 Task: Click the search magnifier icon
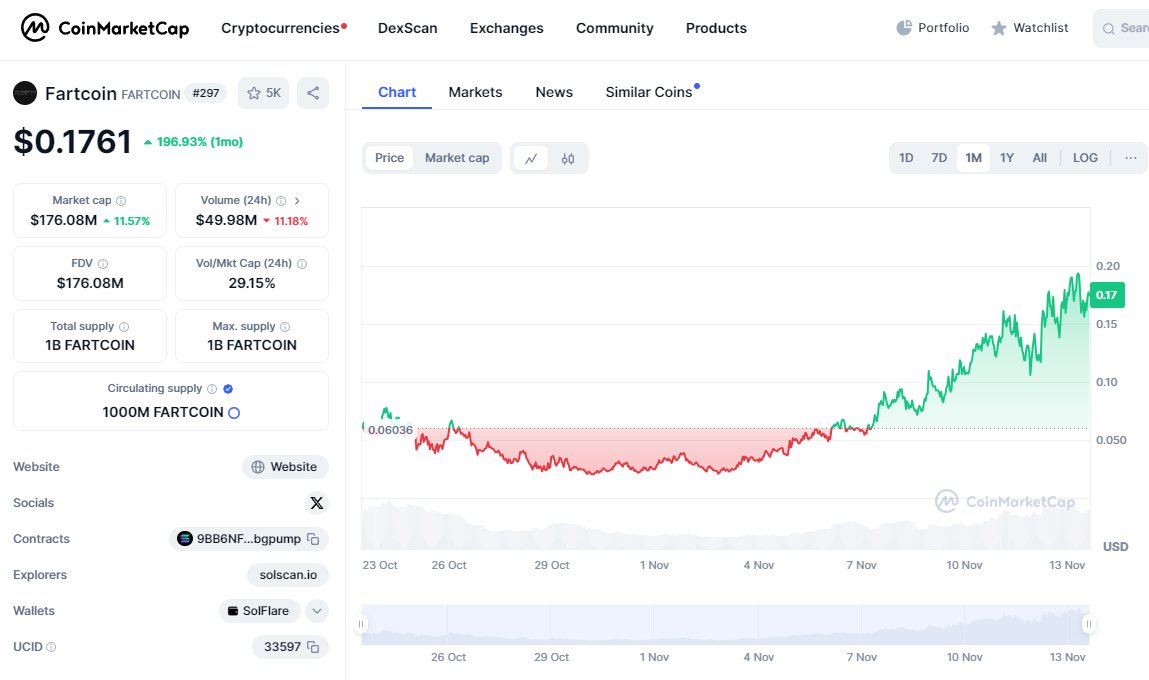tap(1109, 29)
